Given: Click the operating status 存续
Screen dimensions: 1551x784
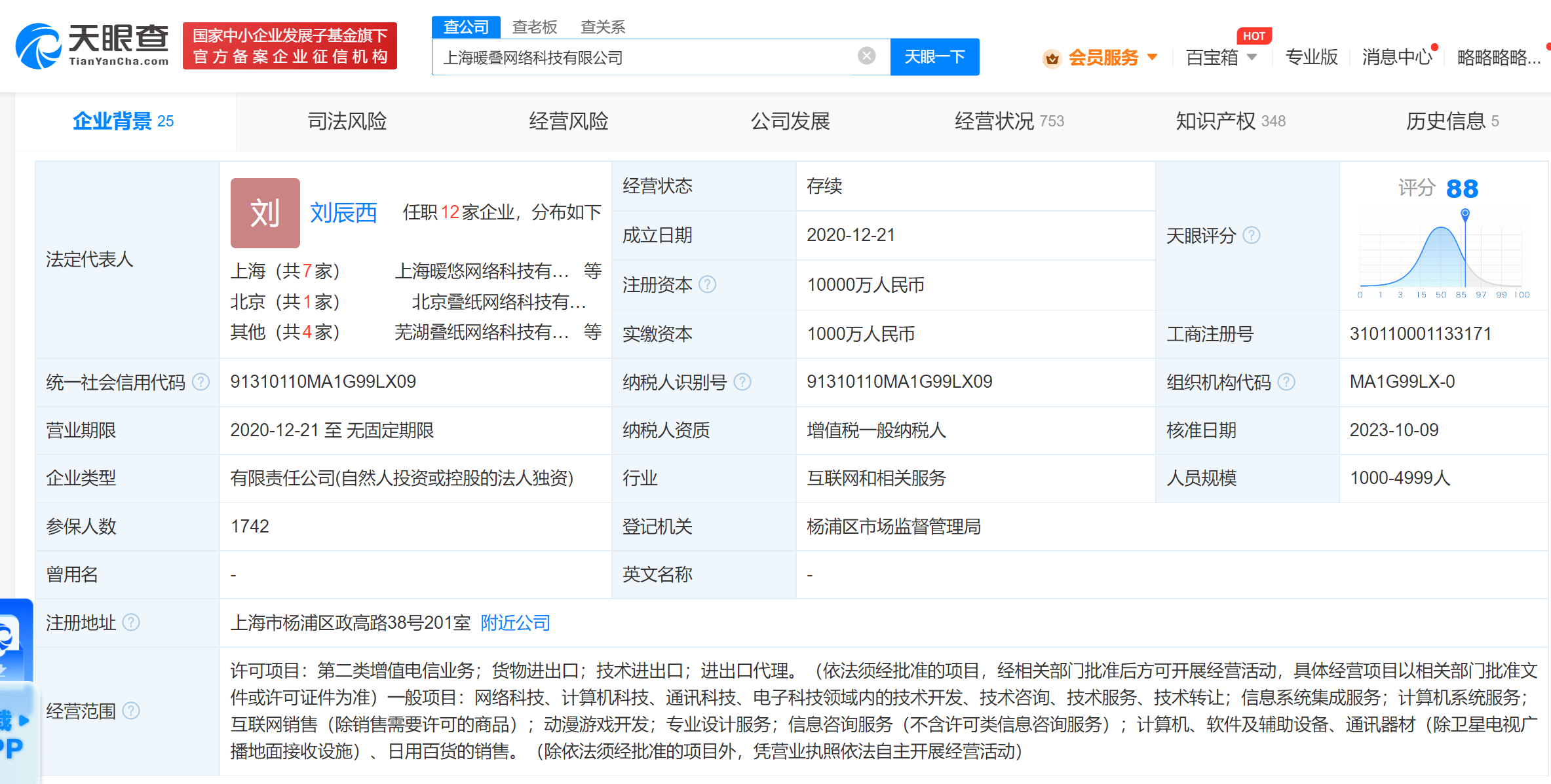Looking at the screenshot, I should [x=824, y=186].
